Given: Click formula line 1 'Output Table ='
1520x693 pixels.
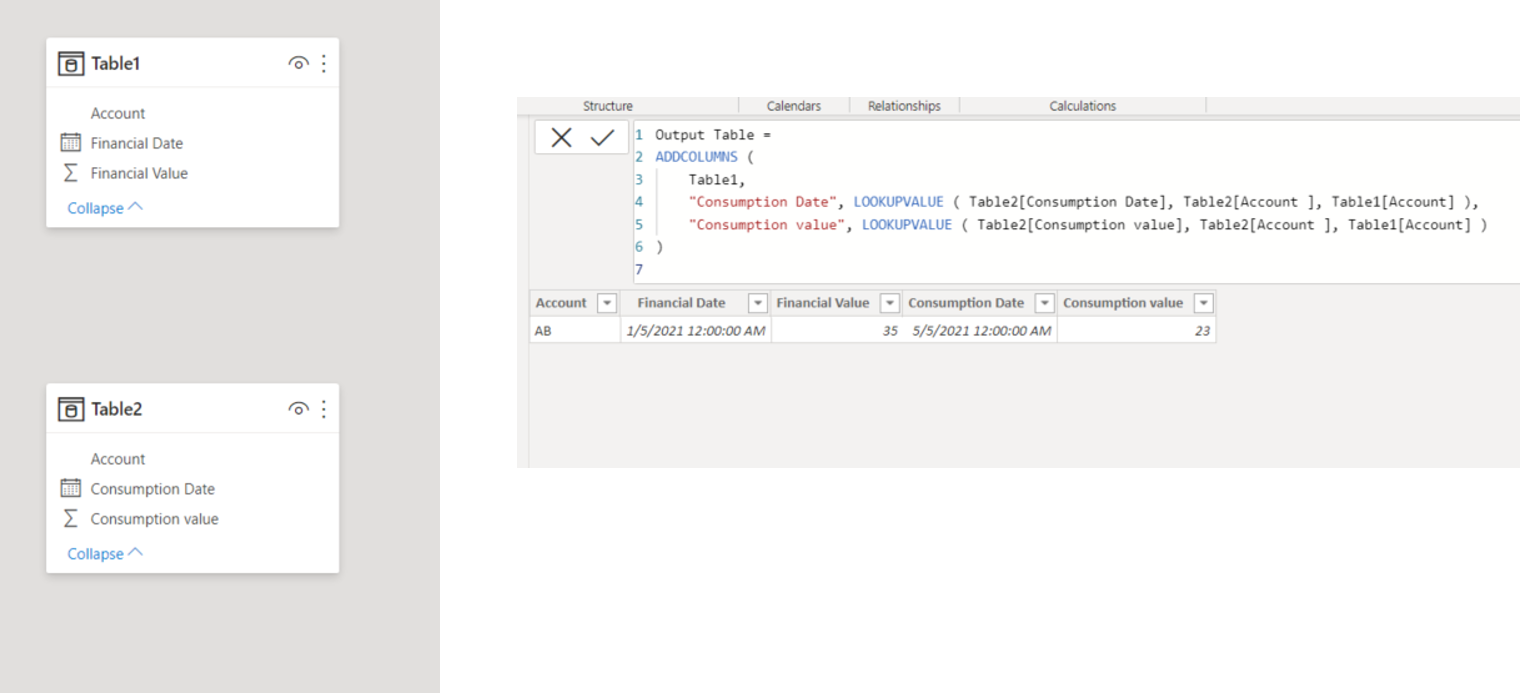Looking at the screenshot, I should 713,135.
